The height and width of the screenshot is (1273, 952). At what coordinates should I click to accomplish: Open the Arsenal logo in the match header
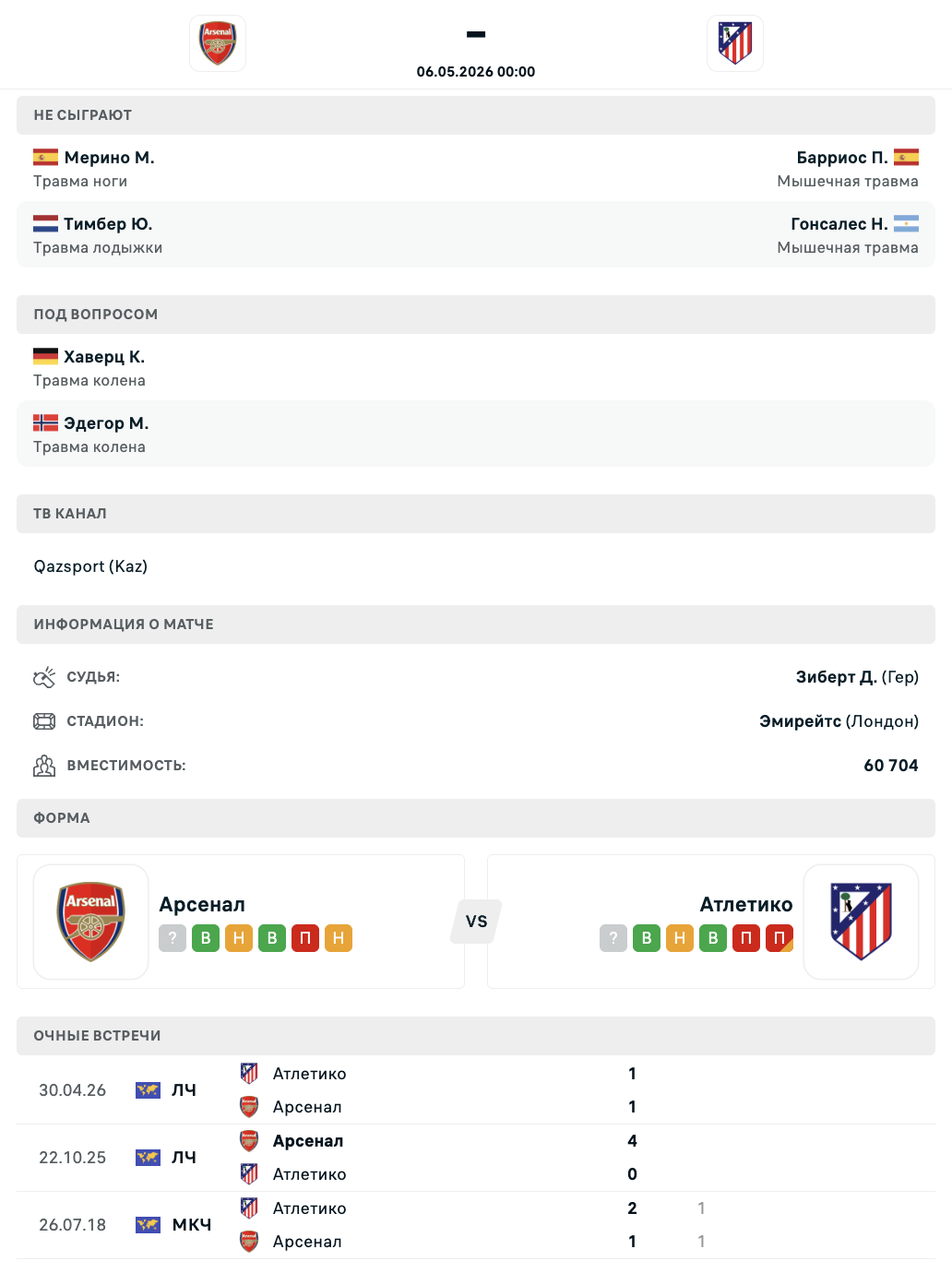(218, 43)
